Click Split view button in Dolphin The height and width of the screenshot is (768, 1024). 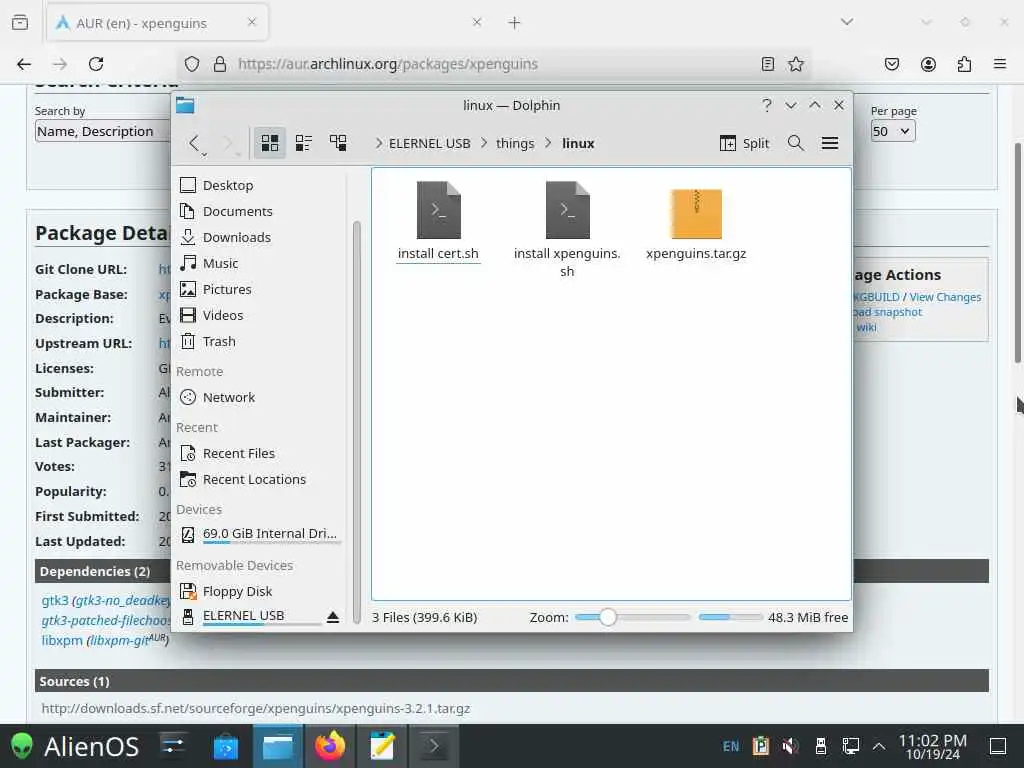coord(744,143)
